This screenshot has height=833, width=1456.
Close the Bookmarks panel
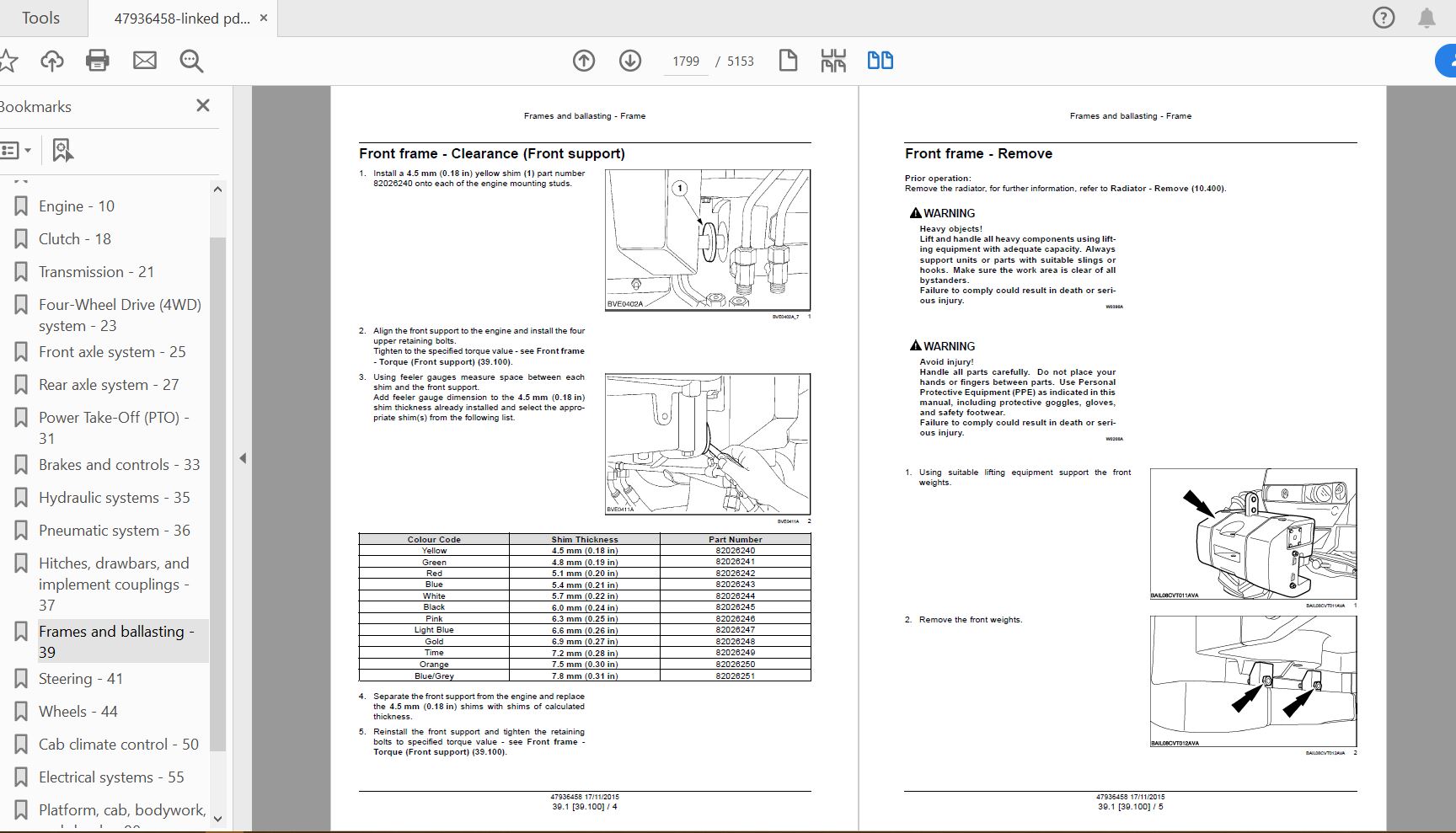(x=203, y=105)
